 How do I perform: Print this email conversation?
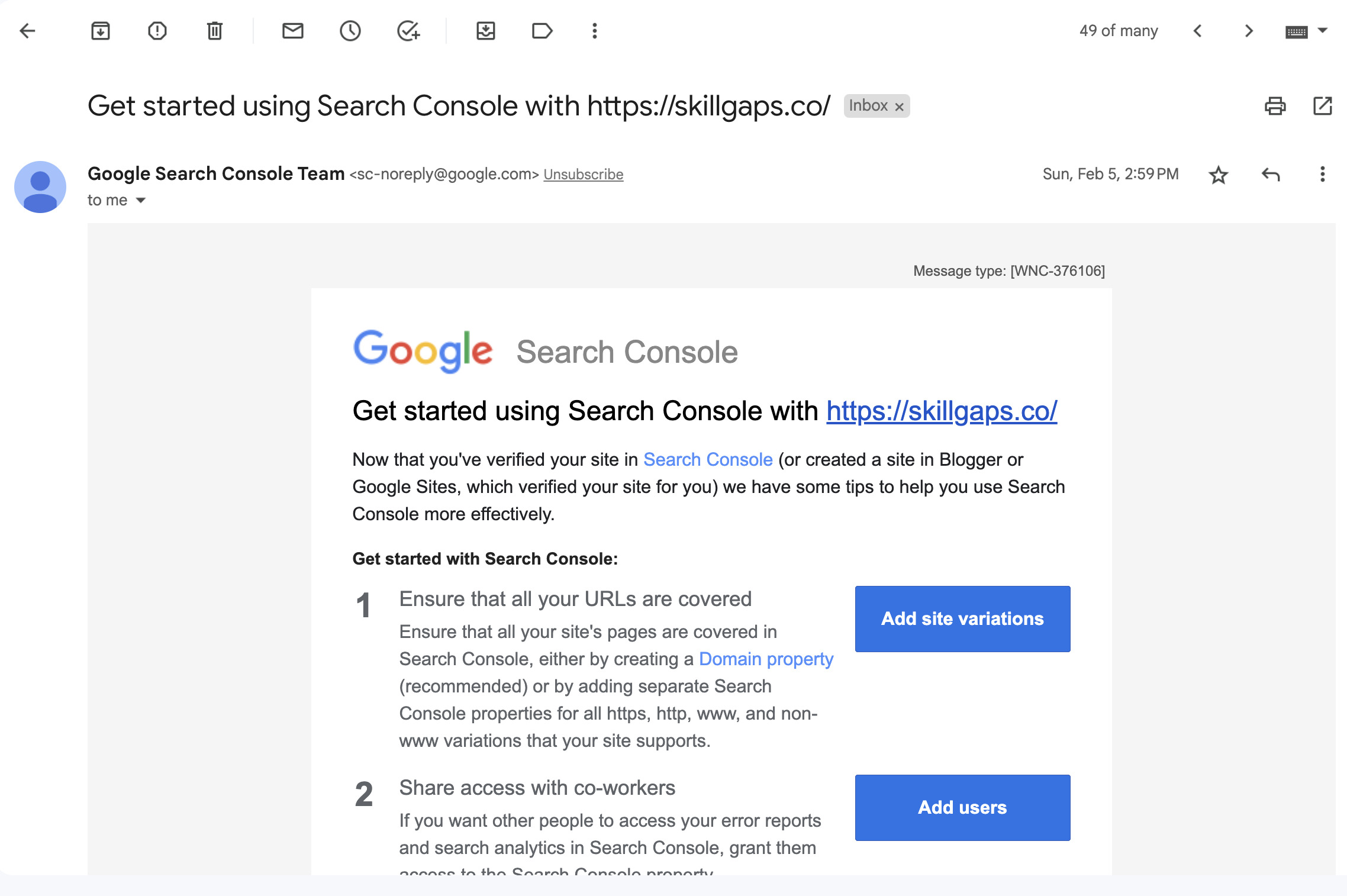point(1275,106)
